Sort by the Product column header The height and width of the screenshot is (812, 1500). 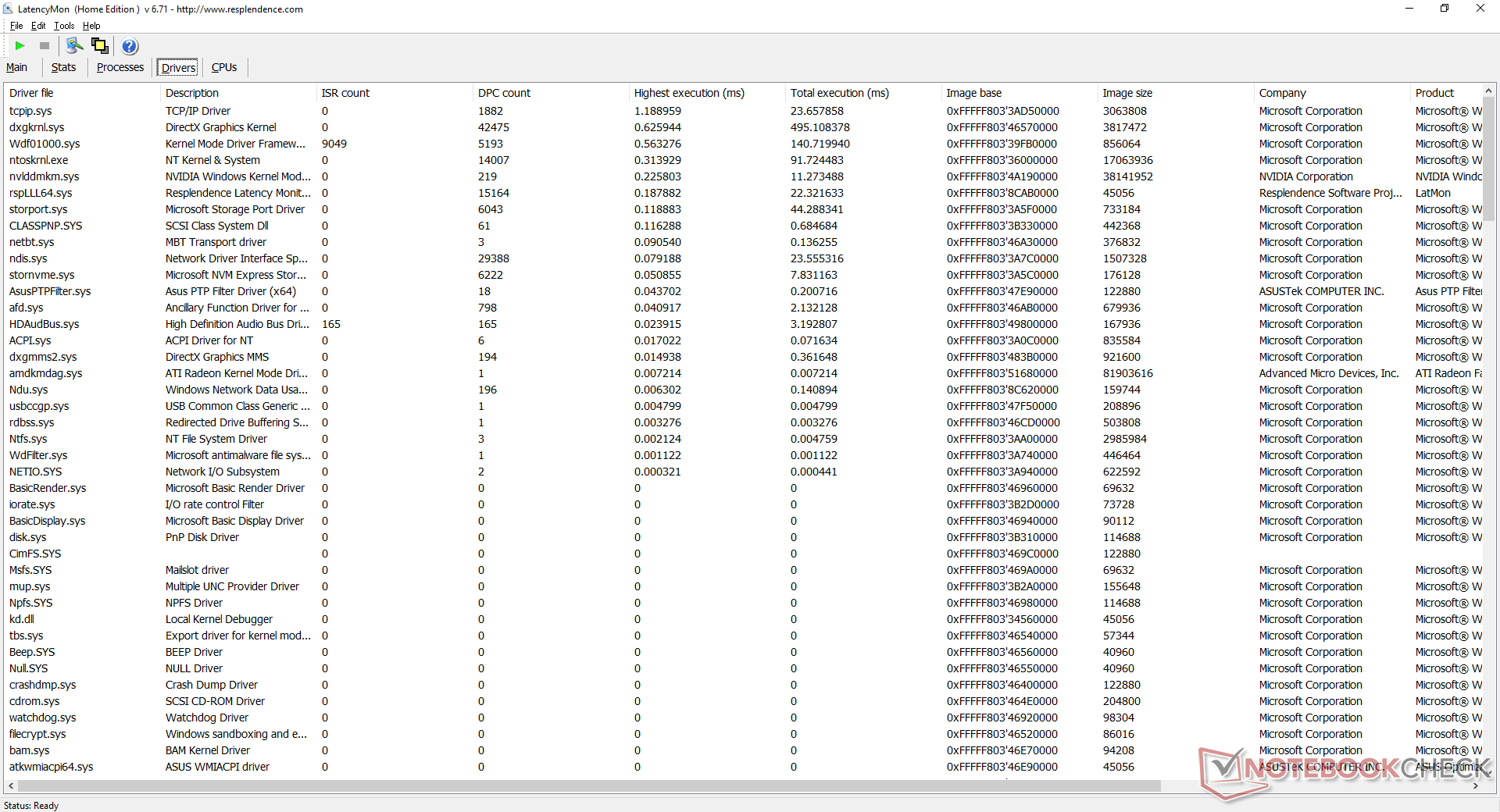pyautogui.click(x=1445, y=93)
